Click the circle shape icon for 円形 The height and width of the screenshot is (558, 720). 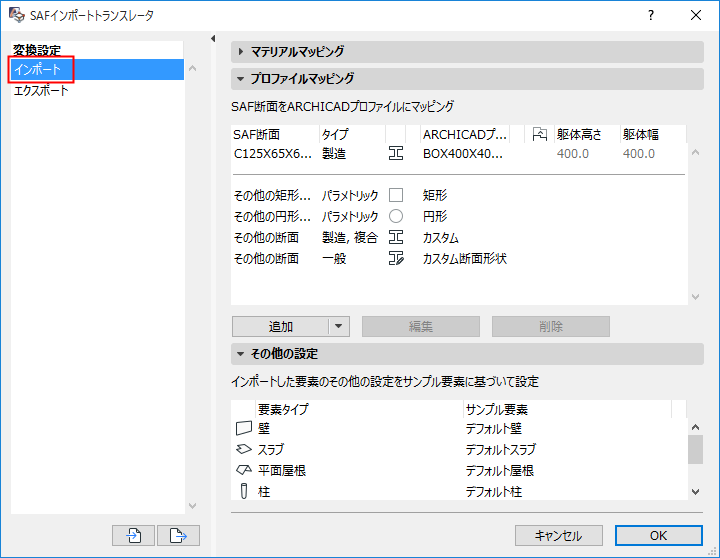[396, 216]
